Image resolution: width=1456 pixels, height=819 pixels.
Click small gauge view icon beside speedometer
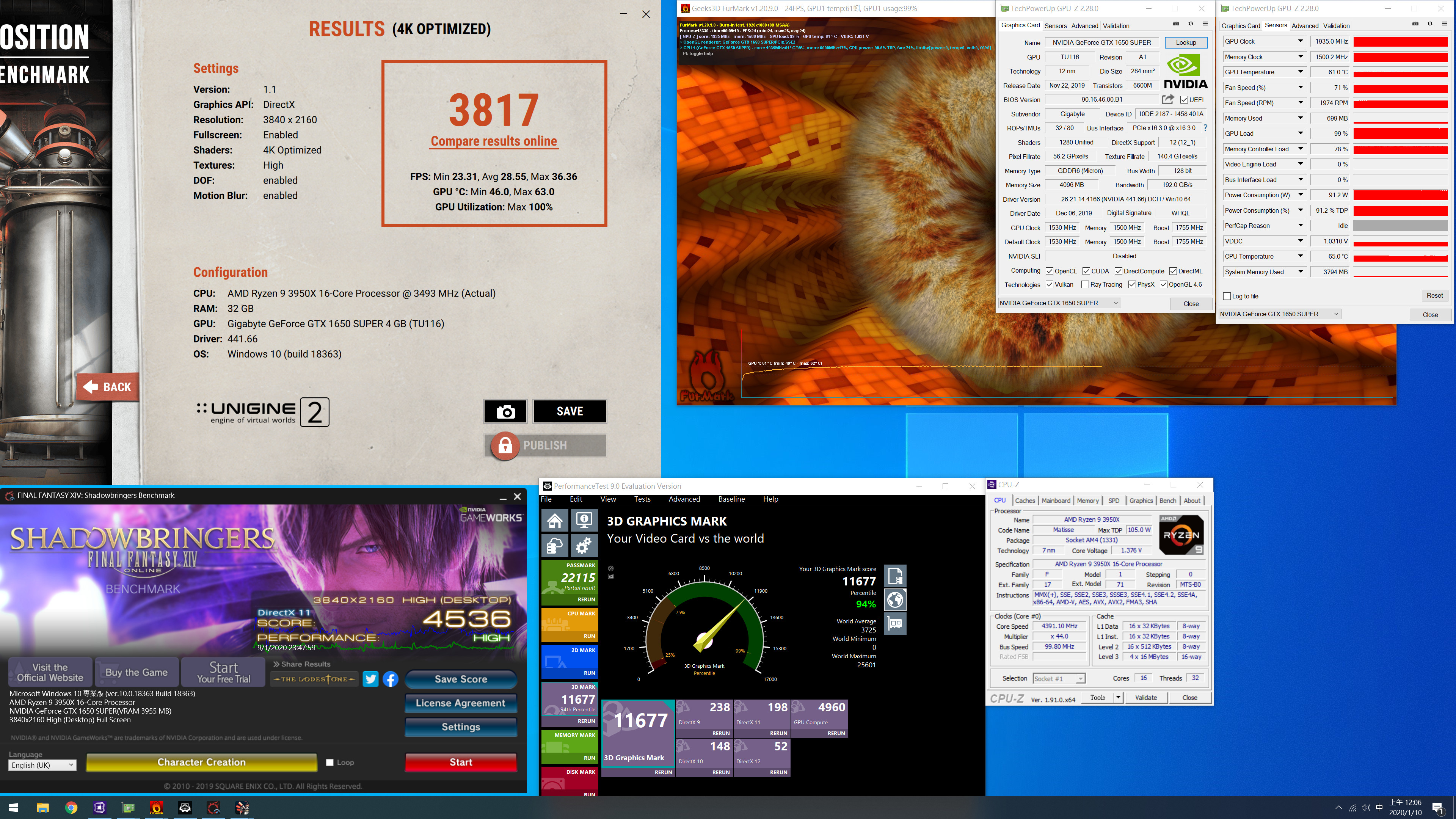(610, 569)
